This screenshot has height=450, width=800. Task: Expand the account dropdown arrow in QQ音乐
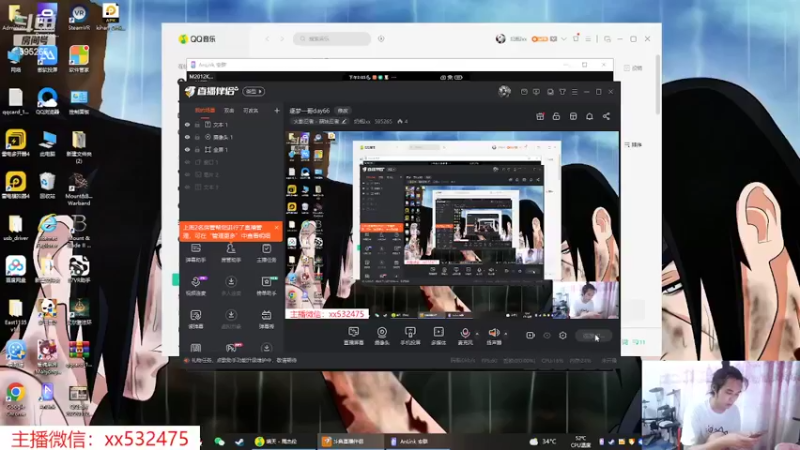564,39
